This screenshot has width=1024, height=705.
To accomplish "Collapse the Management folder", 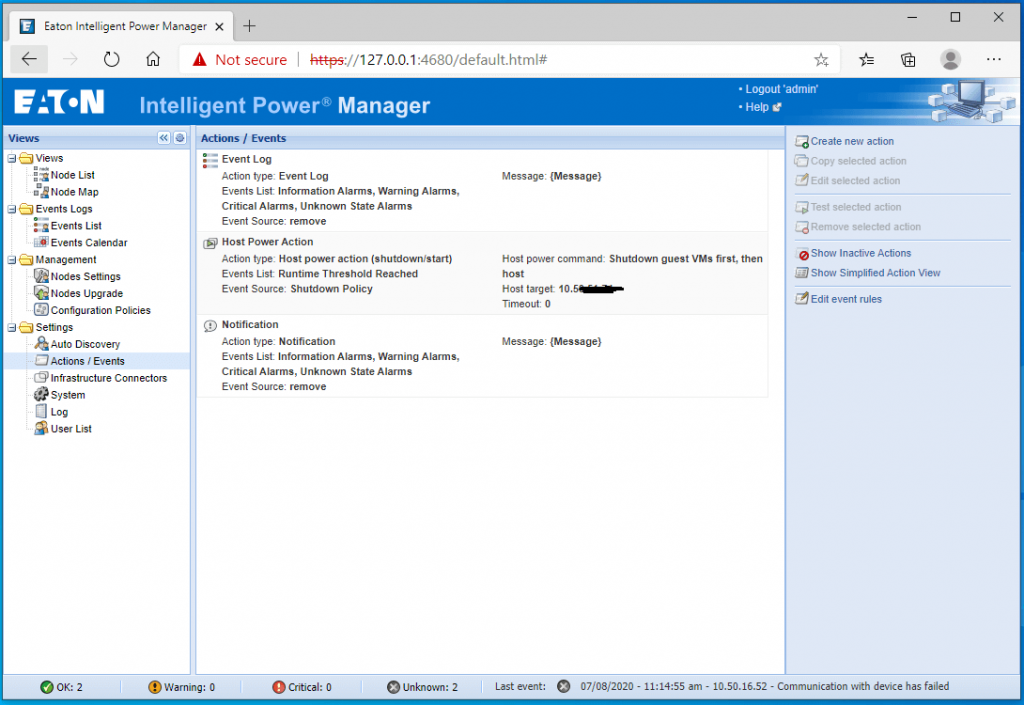I will click(12, 260).
